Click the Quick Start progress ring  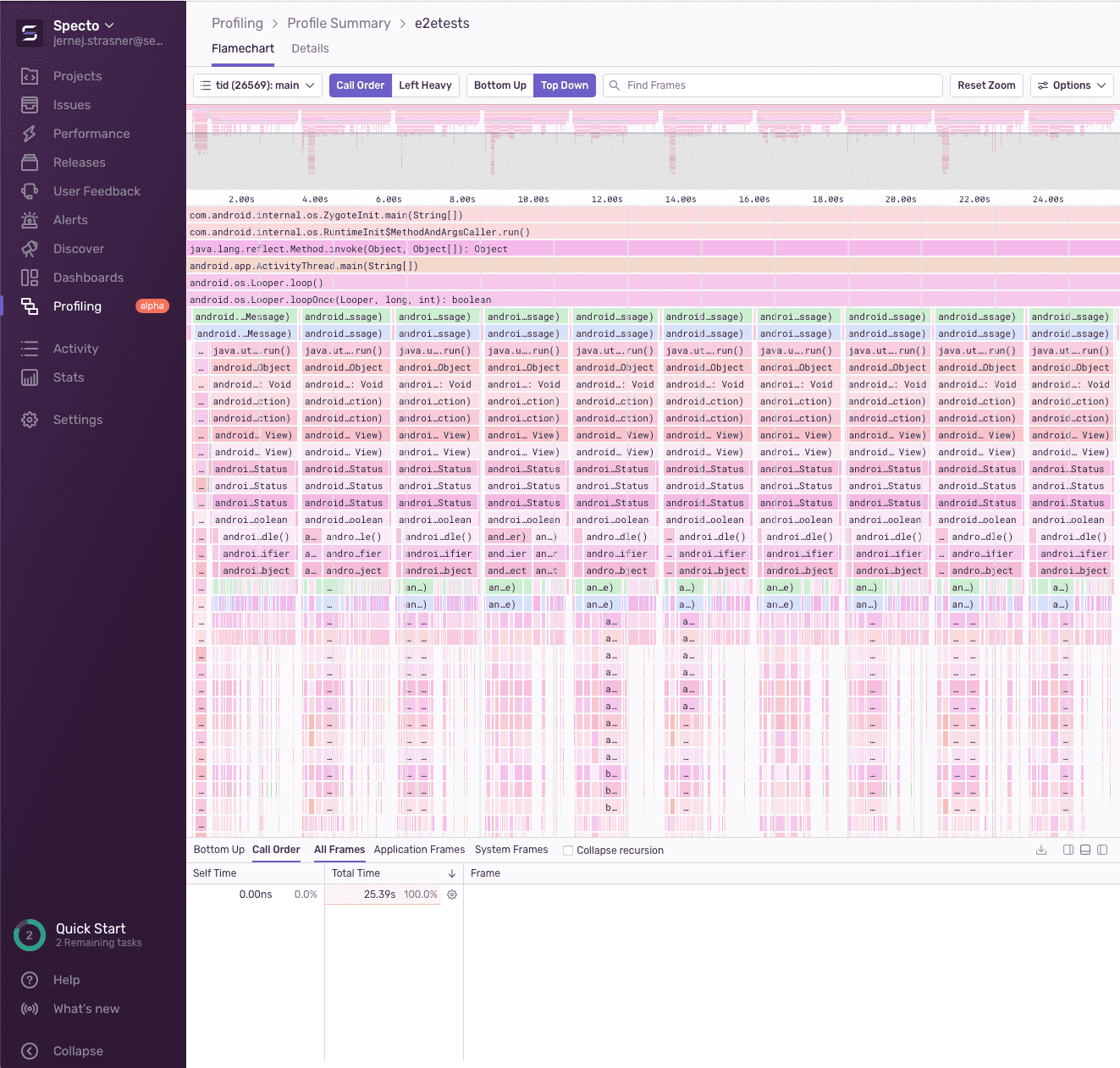(30, 935)
